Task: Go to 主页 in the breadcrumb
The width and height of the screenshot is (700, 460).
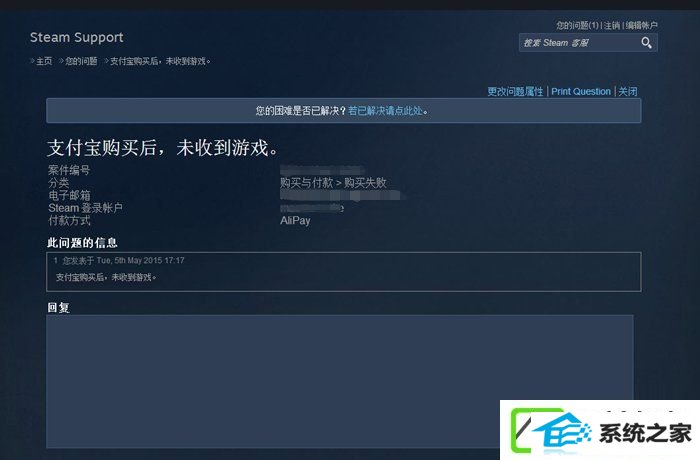Action: click(44, 61)
